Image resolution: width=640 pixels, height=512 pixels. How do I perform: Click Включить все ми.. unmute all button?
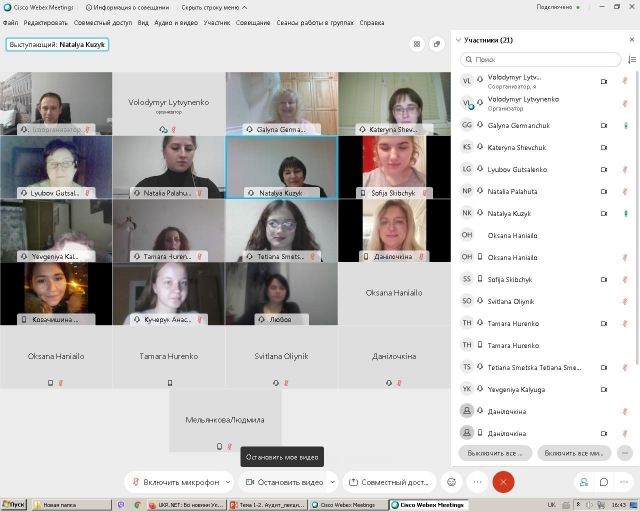[574, 453]
